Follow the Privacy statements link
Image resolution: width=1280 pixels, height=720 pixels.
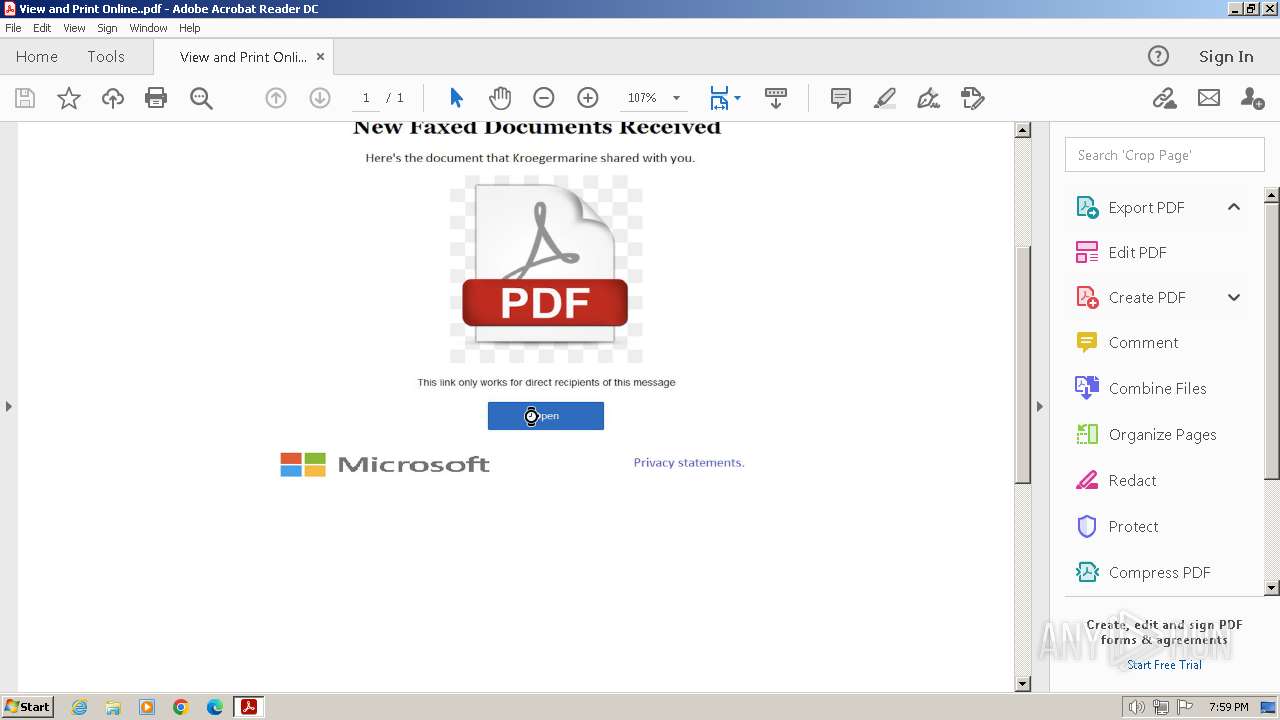click(x=689, y=462)
